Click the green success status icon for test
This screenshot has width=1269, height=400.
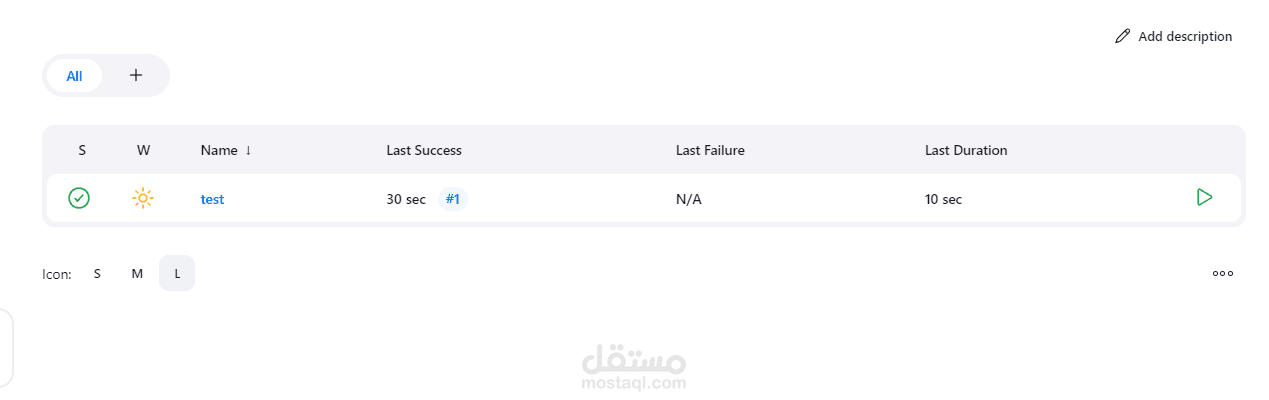(x=79, y=198)
